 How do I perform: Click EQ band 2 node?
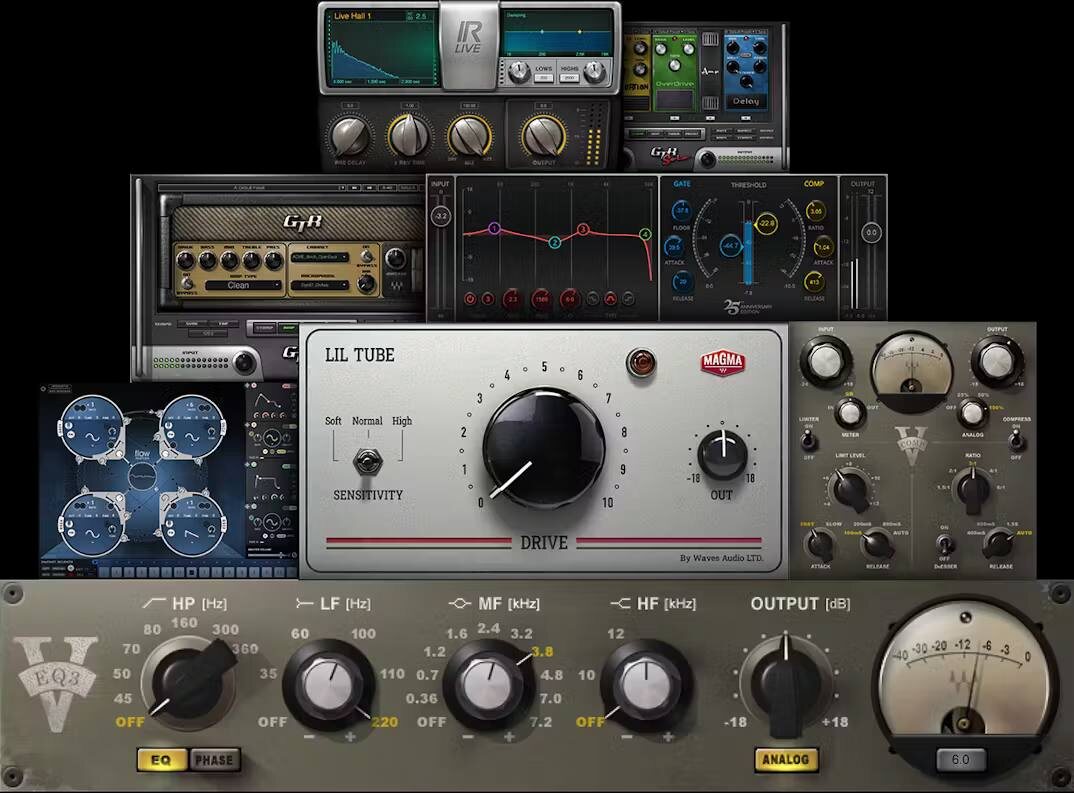pyautogui.click(x=555, y=242)
